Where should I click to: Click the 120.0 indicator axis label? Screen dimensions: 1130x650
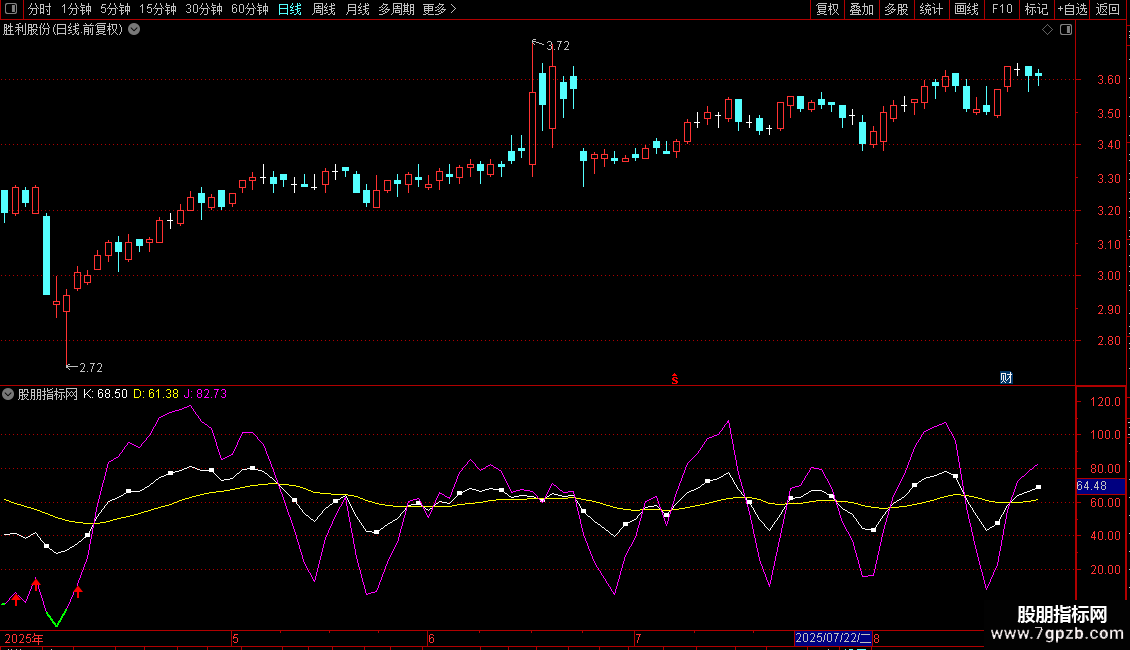click(x=1106, y=402)
